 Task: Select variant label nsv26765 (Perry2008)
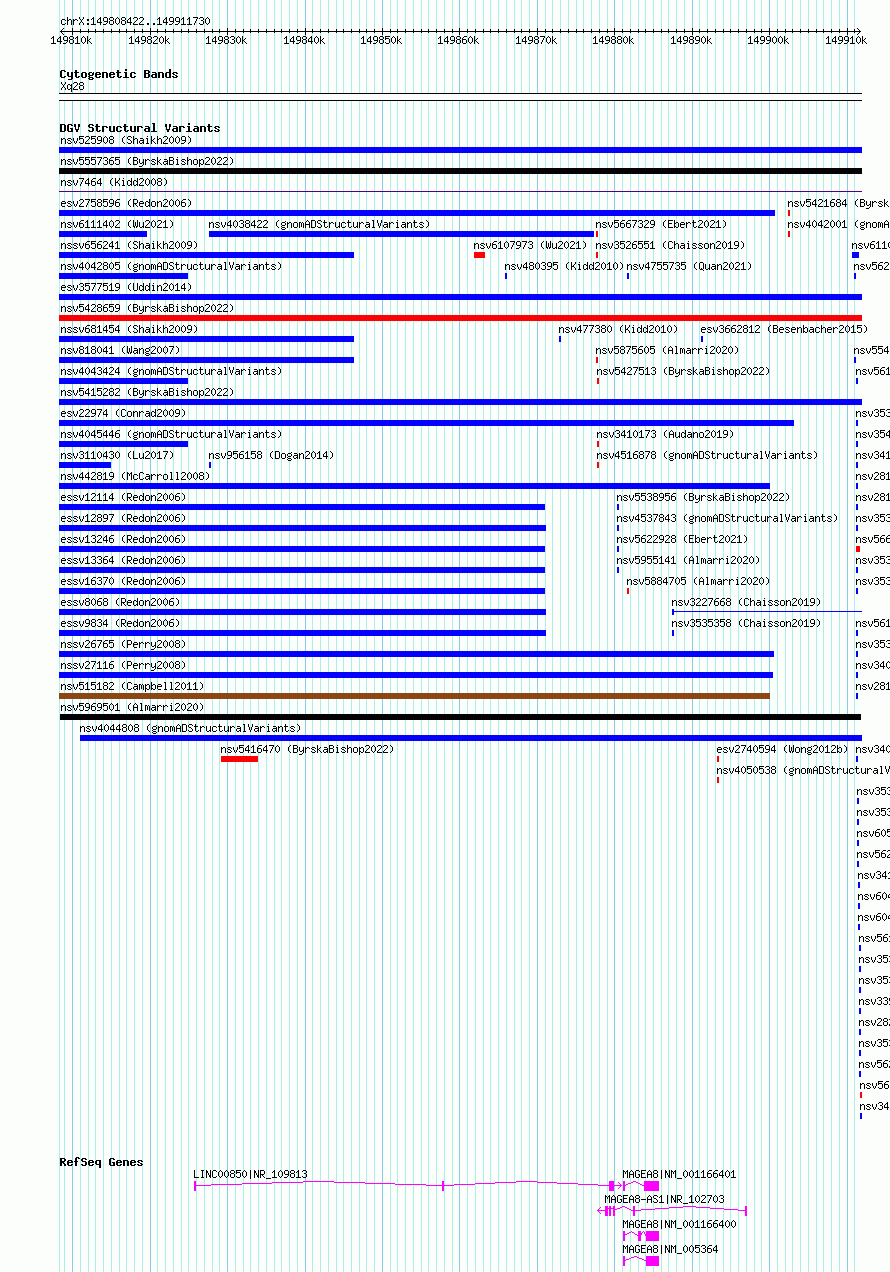(123, 644)
